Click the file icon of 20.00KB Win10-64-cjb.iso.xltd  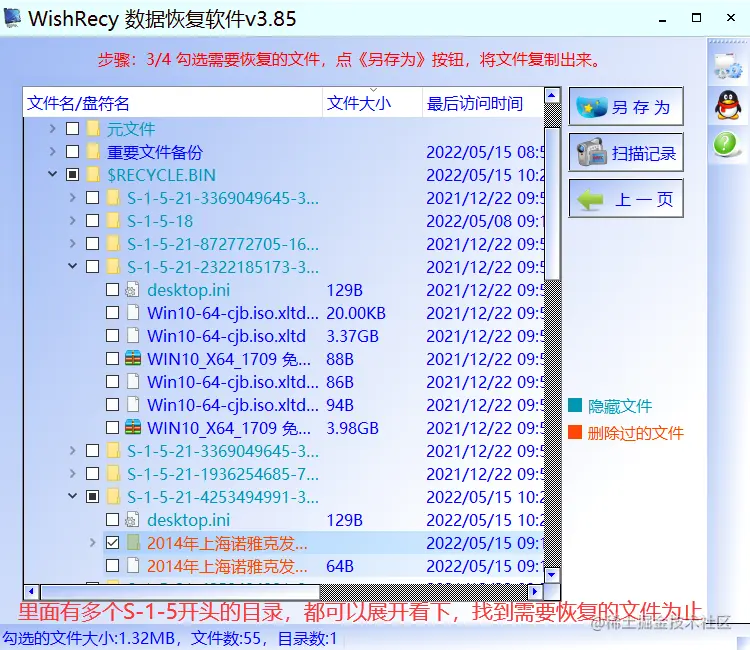pos(133,312)
